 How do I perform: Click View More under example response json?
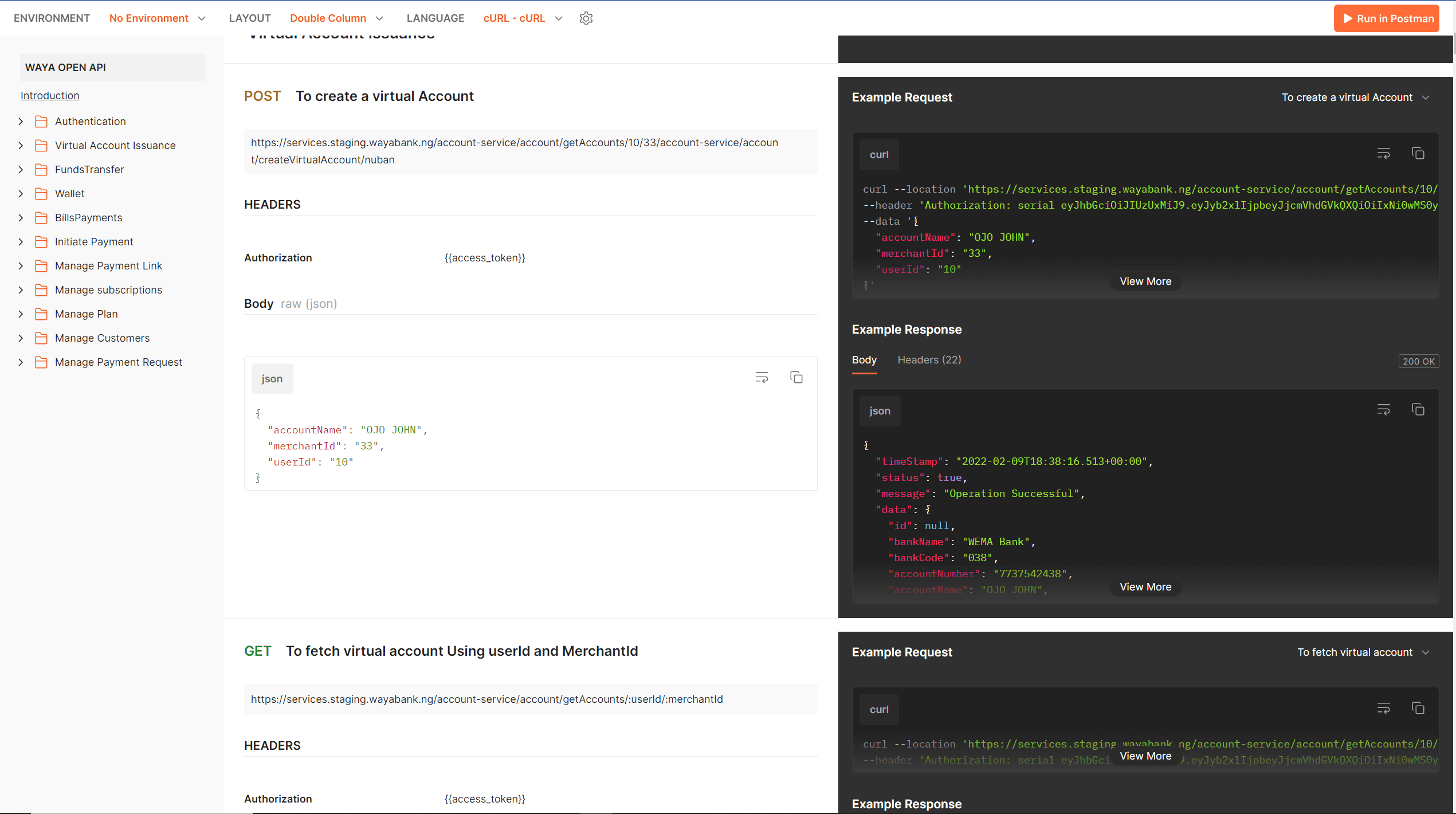[x=1145, y=587]
